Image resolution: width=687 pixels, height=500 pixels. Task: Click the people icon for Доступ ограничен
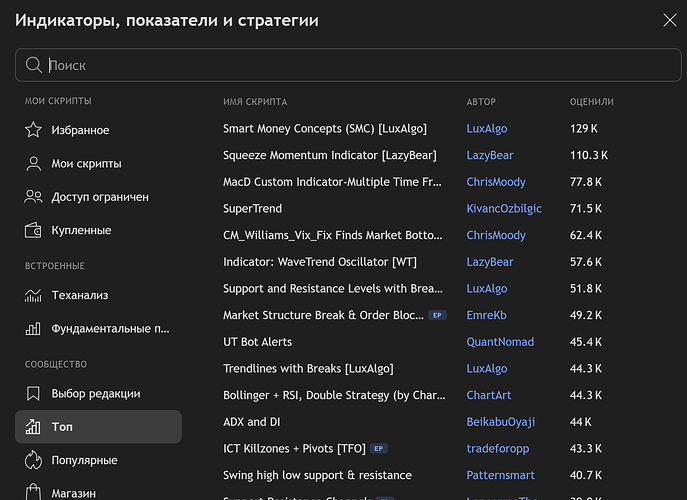pyautogui.click(x=33, y=197)
